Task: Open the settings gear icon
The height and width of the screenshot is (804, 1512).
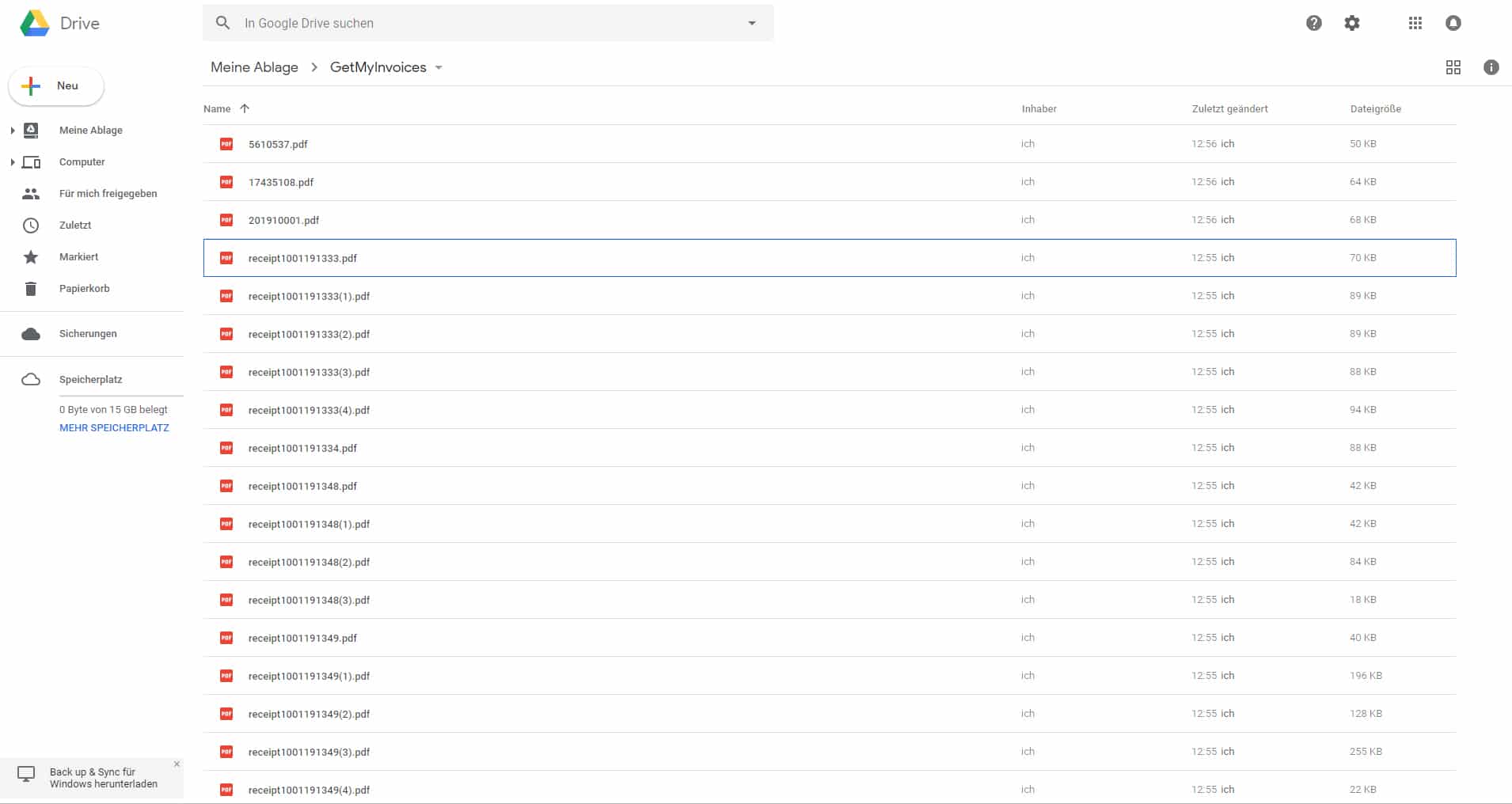Action: 1352,23
